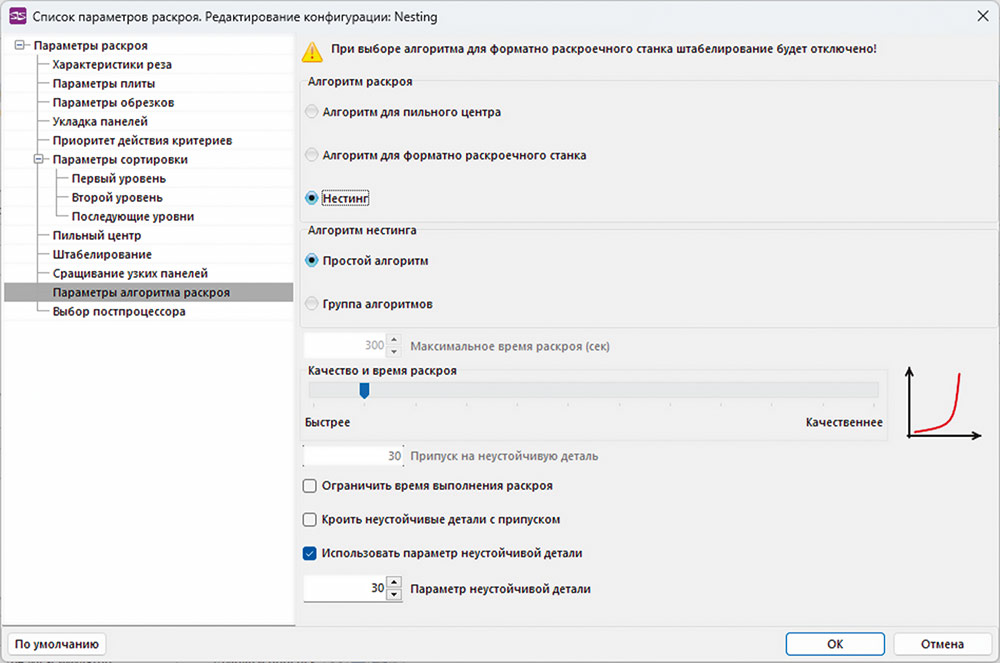Select Алгоритм для пильного центра radio button
The width and height of the screenshot is (1000, 663).
tap(311, 112)
